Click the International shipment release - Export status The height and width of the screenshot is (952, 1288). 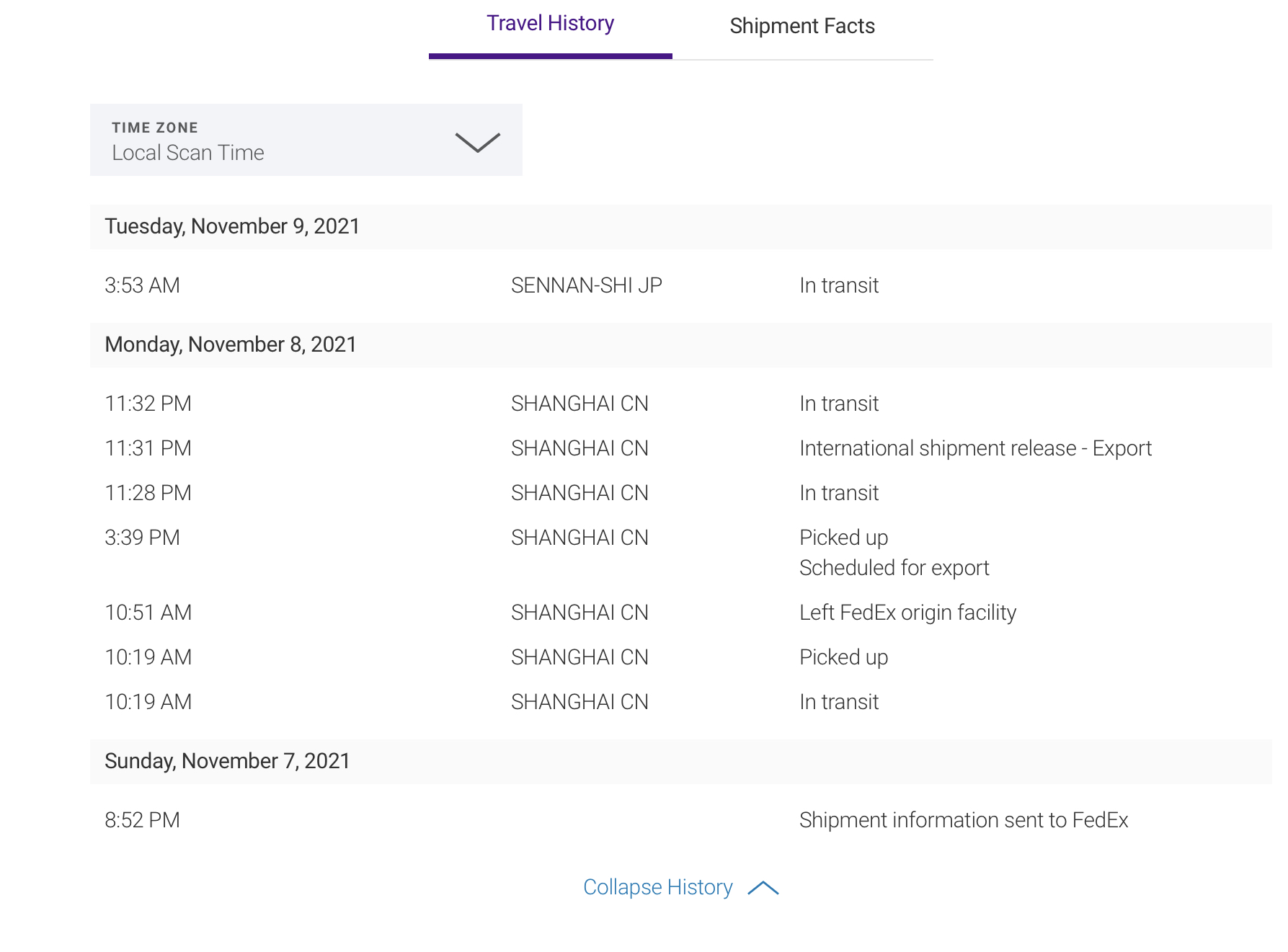[x=975, y=449]
